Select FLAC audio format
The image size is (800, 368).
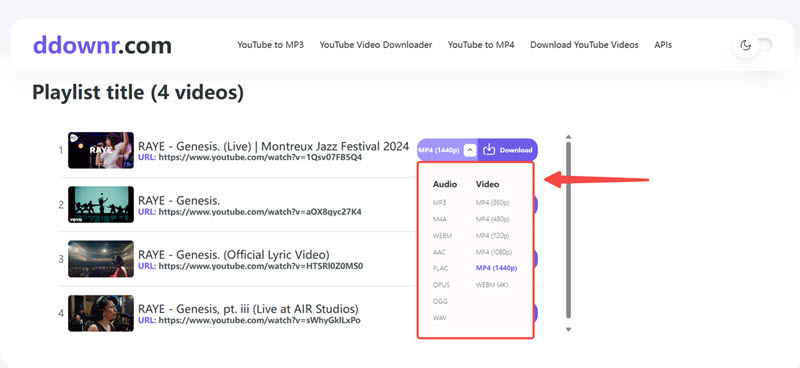tap(440, 268)
